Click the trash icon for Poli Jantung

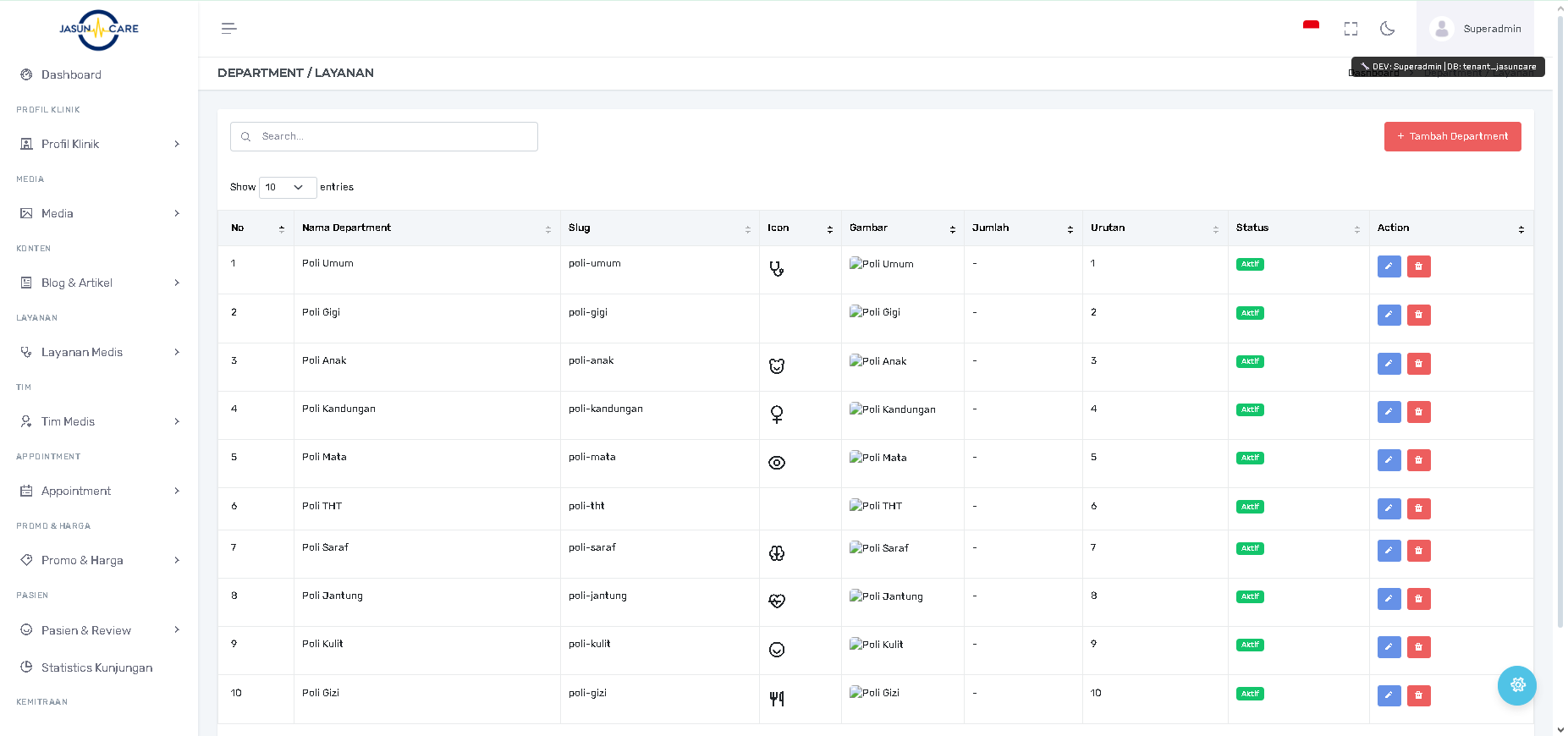point(1418,599)
